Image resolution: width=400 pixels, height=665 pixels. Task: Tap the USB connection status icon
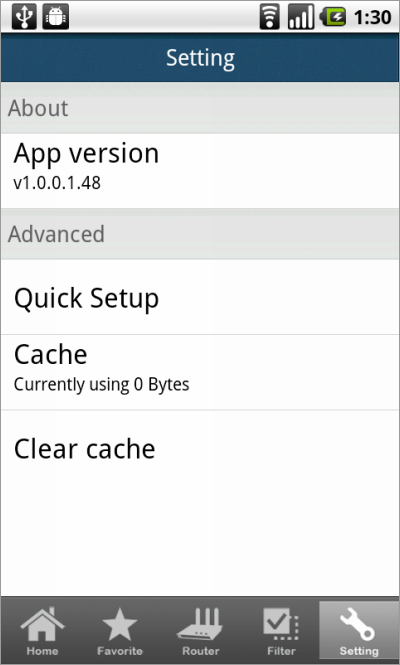coord(24,17)
